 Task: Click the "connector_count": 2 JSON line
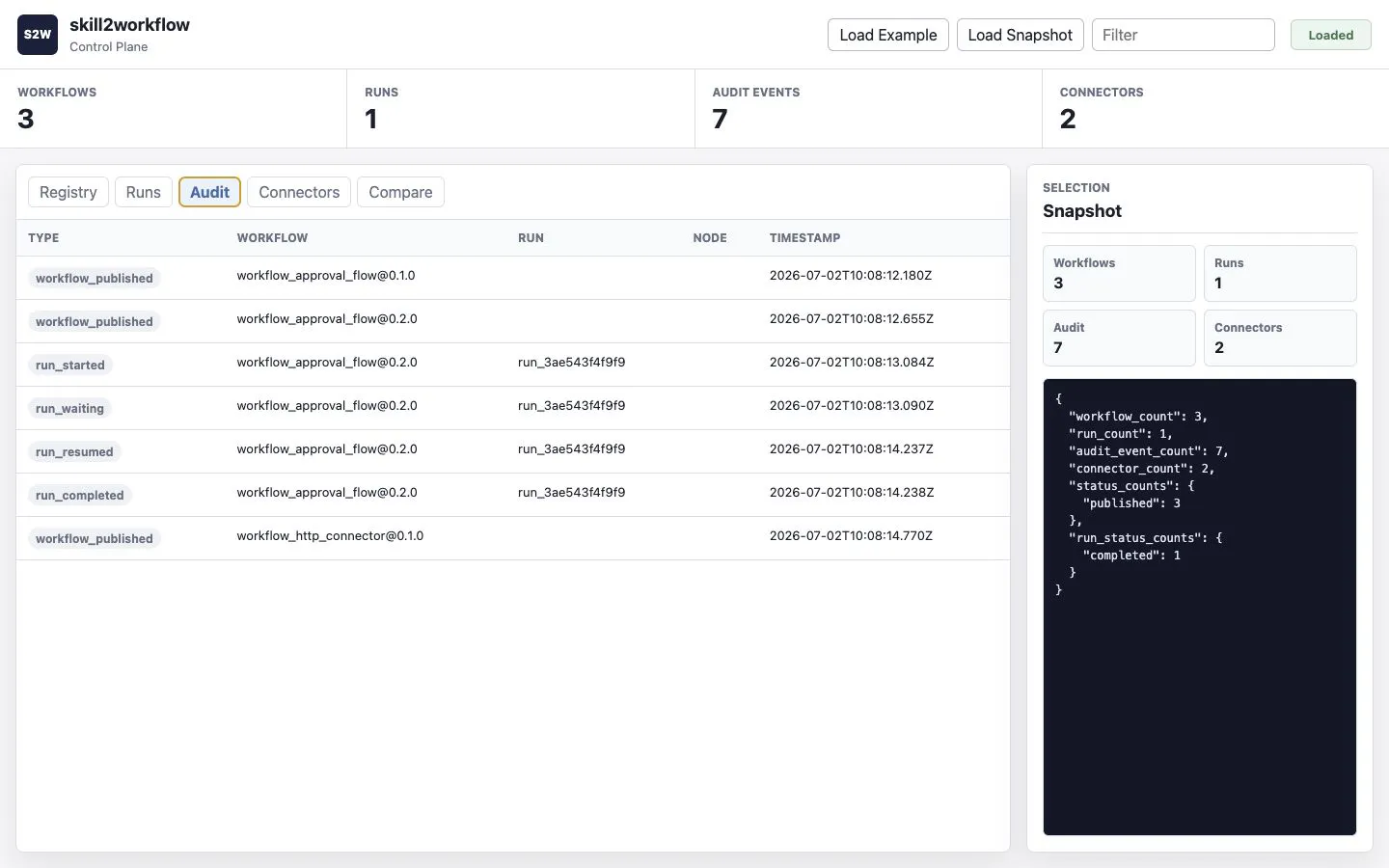pyautogui.click(x=1142, y=469)
